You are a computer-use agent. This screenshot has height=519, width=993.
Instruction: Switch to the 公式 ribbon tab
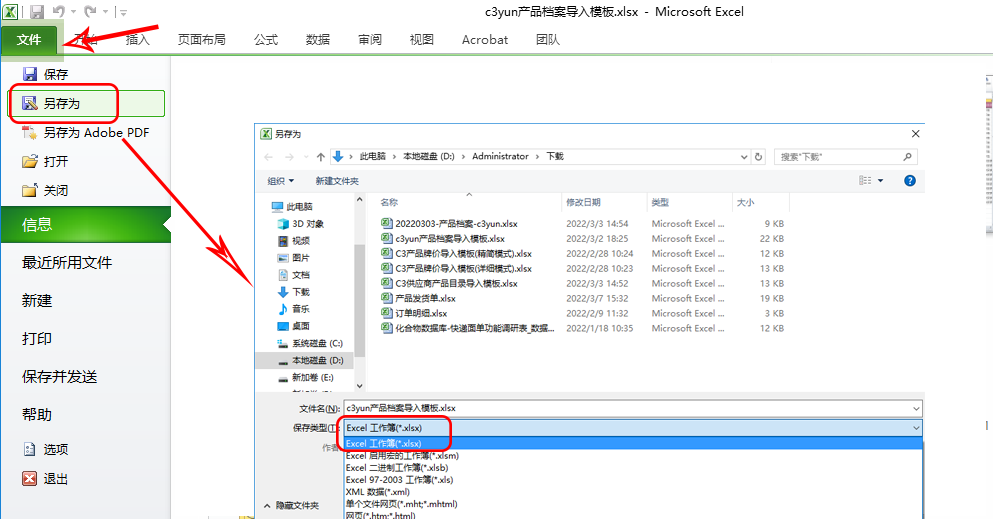click(266, 40)
